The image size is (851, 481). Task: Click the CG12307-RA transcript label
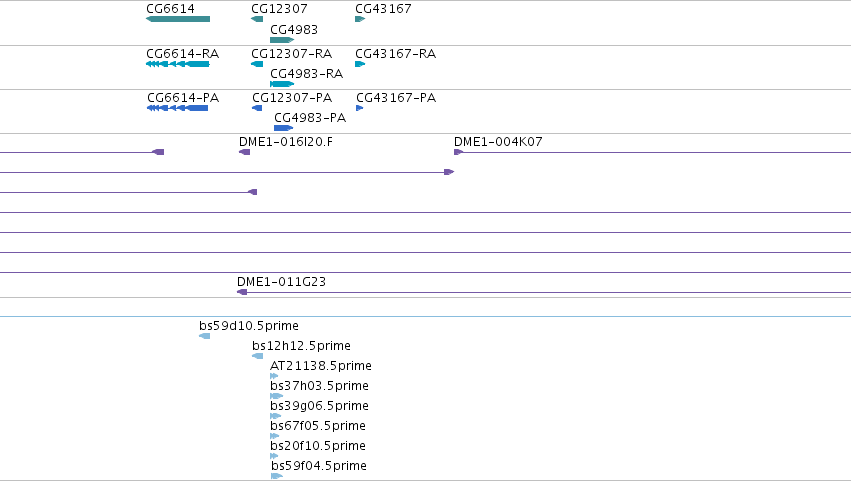291,54
